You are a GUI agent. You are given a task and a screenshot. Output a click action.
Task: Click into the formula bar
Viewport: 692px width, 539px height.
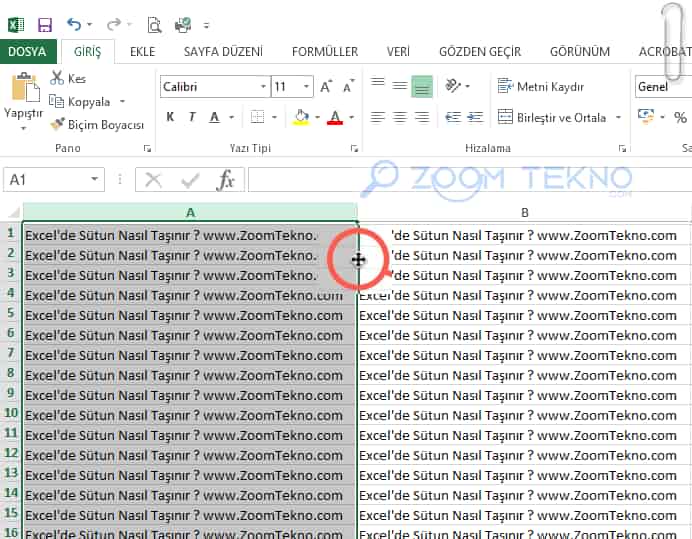click(x=470, y=180)
